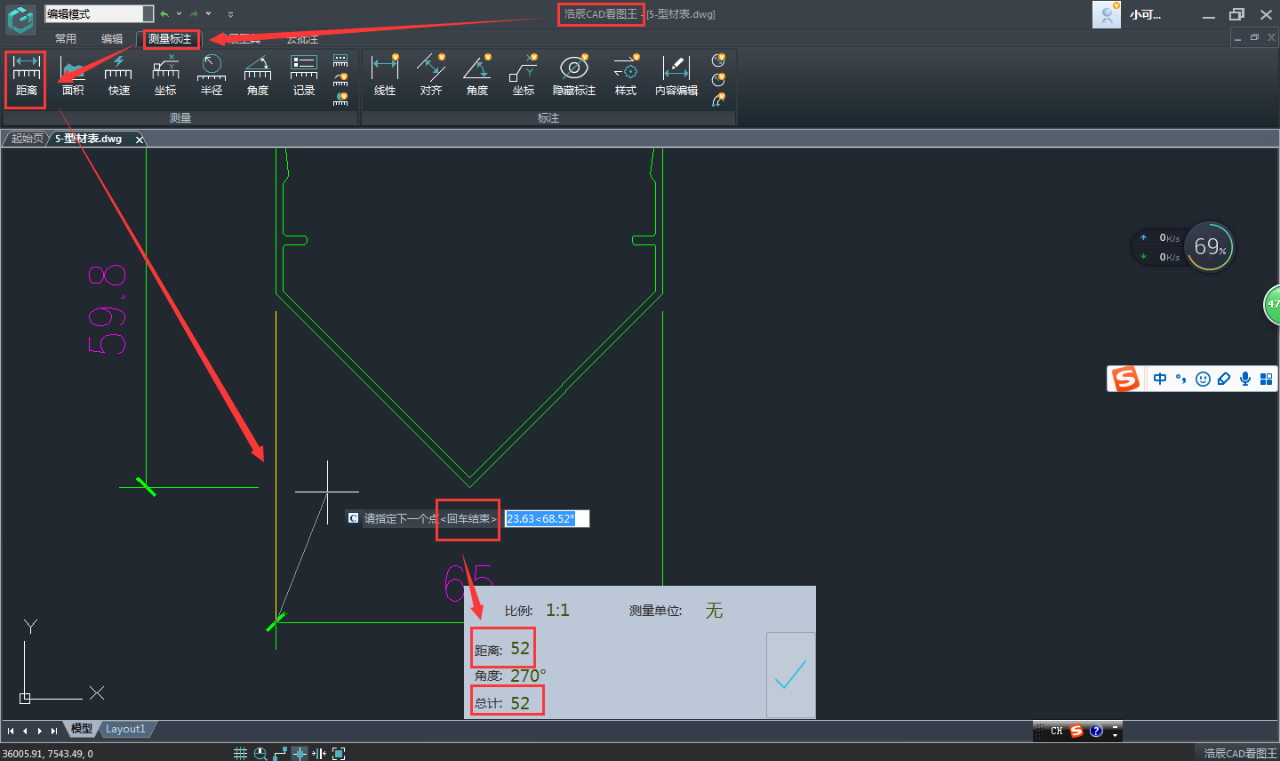Jump to first layout tab arrow
This screenshot has width=1280, height=761.
(x=10, y=731)
